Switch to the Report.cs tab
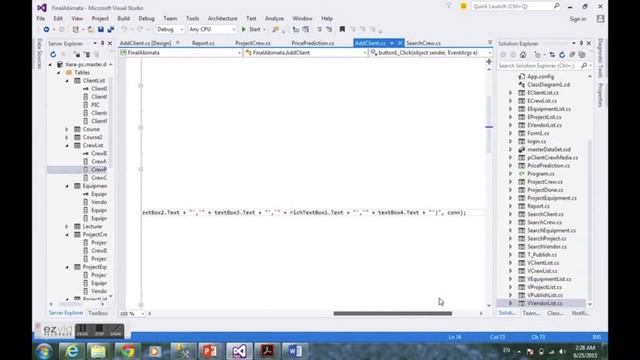Viewport: 640px width, 360px height. pyautogui.click(x=203, y=43)
